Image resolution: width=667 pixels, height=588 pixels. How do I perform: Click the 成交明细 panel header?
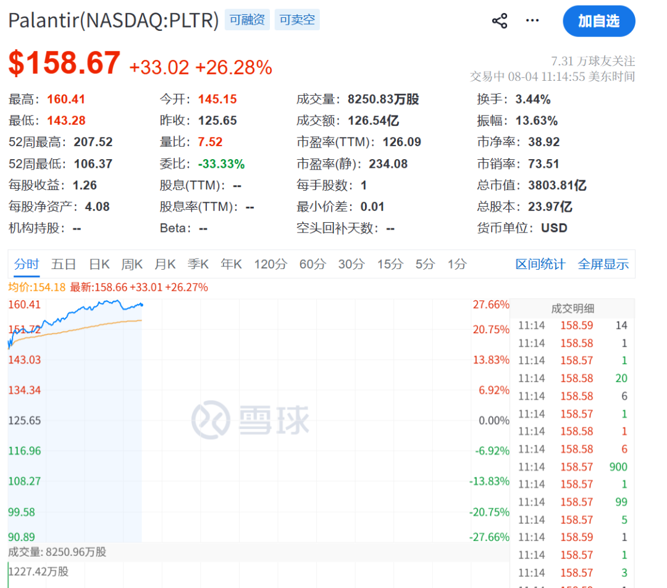point(573,308)
